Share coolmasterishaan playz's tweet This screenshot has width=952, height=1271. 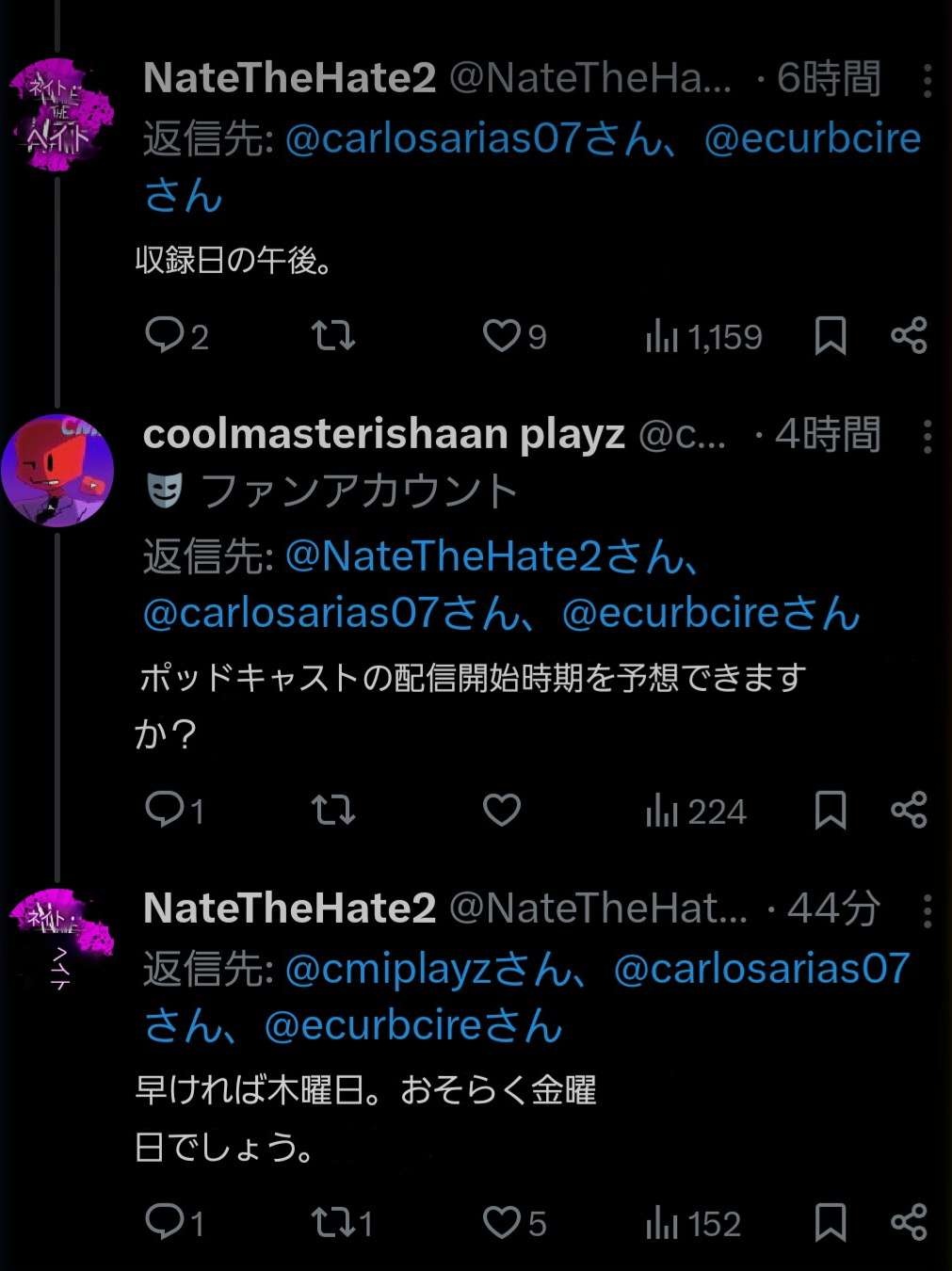point(909,810)
